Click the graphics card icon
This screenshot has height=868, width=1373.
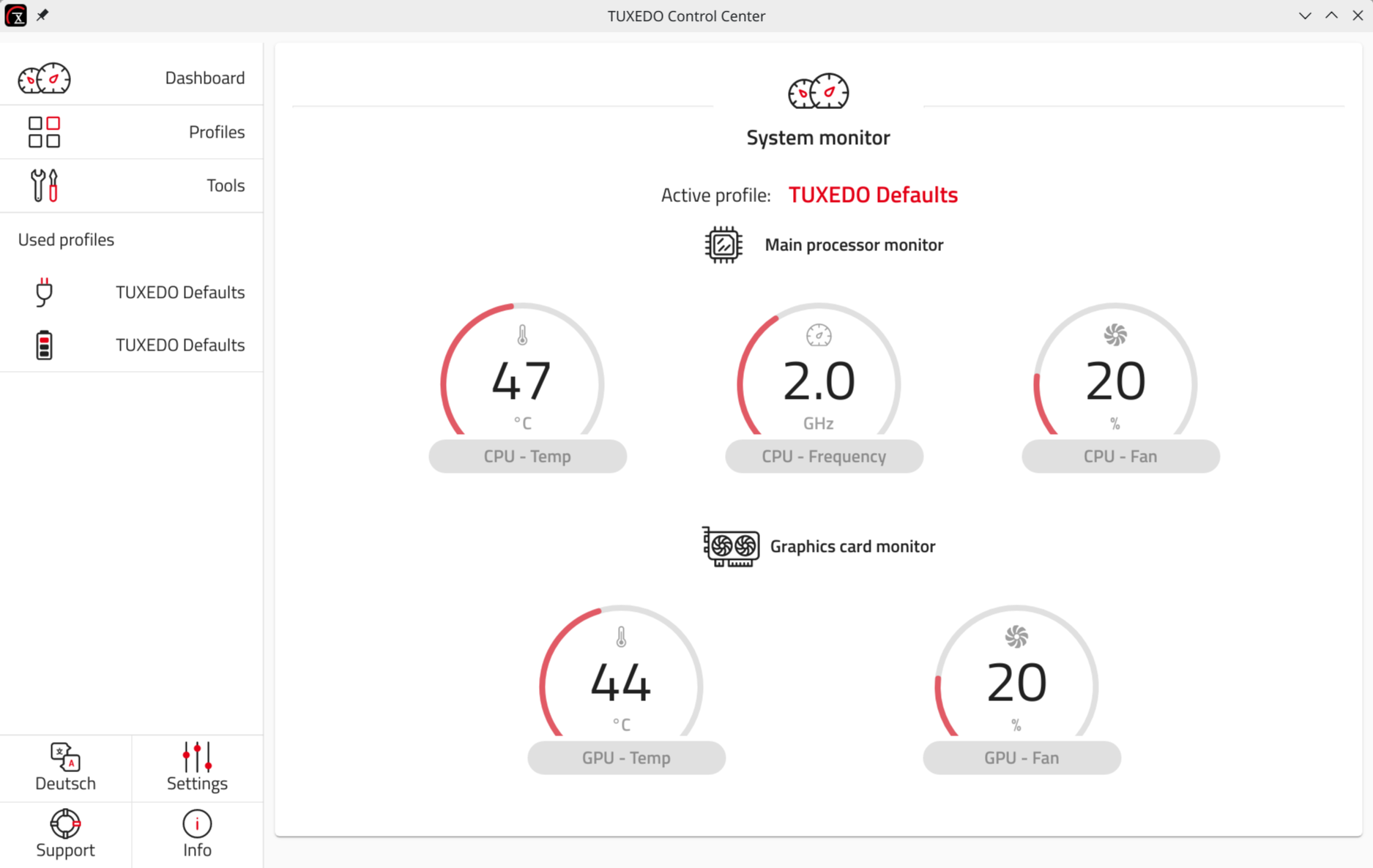[731, 547]
